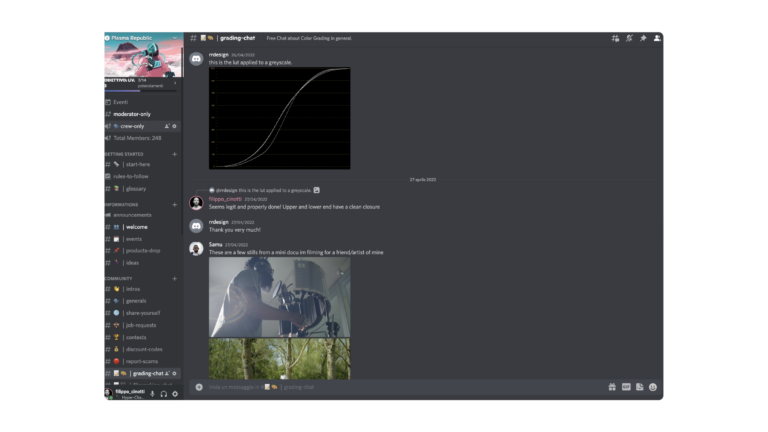Click the plus attachment button in message bar
768x432 pixels.
pyautogui.click(x=199, y=386)
